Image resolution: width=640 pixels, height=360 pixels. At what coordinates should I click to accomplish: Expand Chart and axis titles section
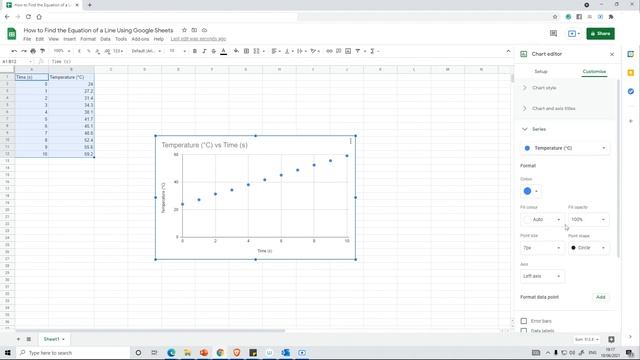click(x=566, y=109)
